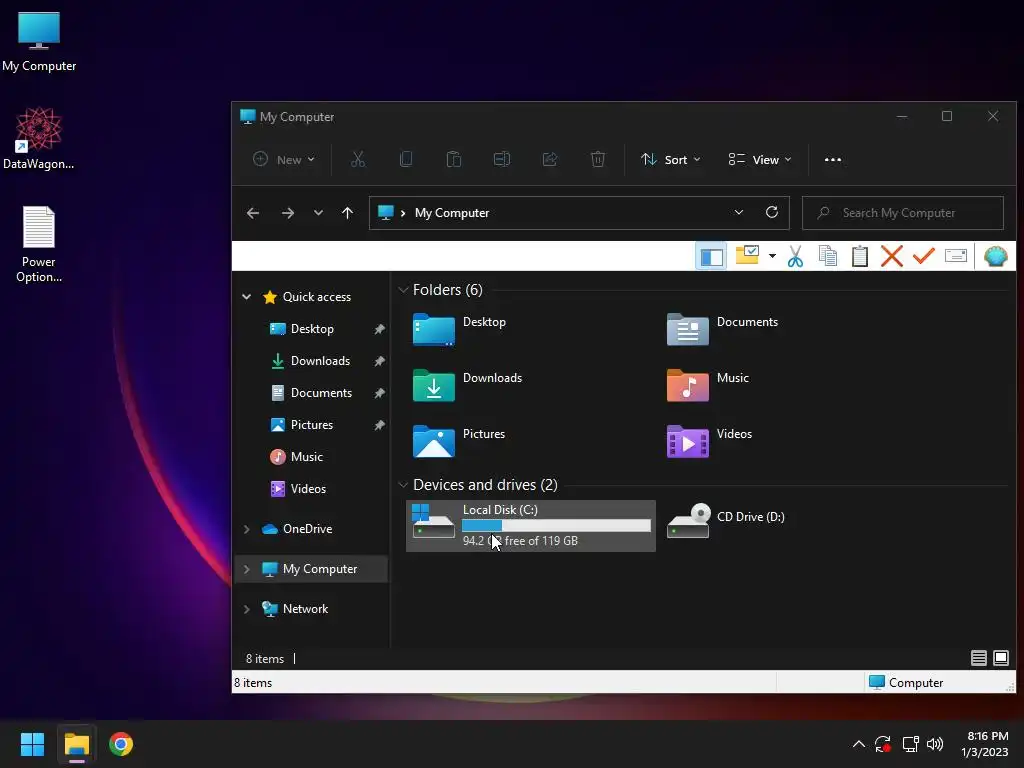Go back with the left arrow button

click(x=253, y=213)
